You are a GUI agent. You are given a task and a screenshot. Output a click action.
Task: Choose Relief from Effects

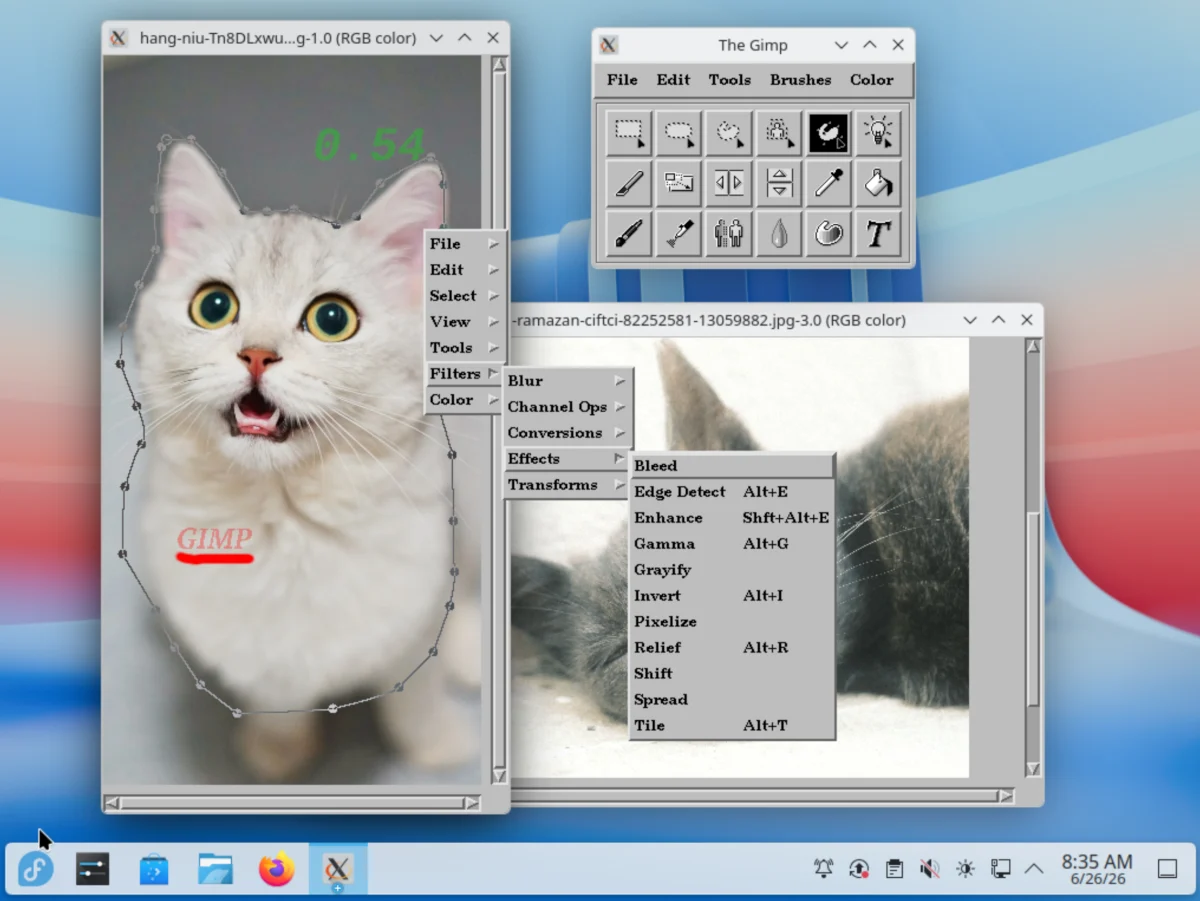pos(732,648)
